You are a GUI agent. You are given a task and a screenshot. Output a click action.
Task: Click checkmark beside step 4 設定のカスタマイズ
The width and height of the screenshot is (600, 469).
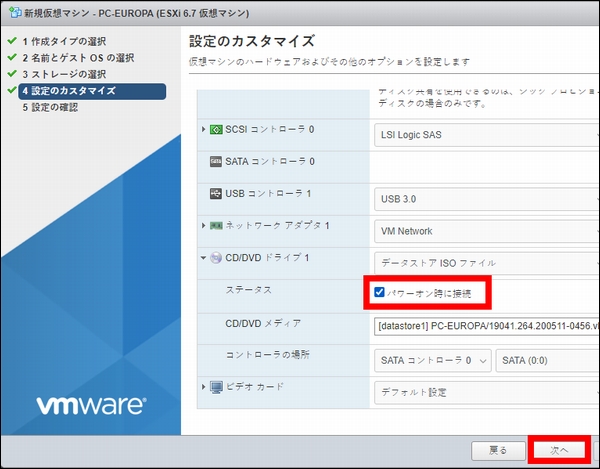click(x=12, y=90)
